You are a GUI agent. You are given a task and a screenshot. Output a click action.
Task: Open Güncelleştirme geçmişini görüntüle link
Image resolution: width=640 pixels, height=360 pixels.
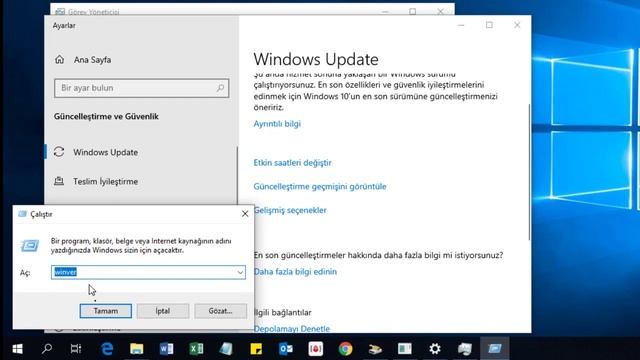[320, 186]
